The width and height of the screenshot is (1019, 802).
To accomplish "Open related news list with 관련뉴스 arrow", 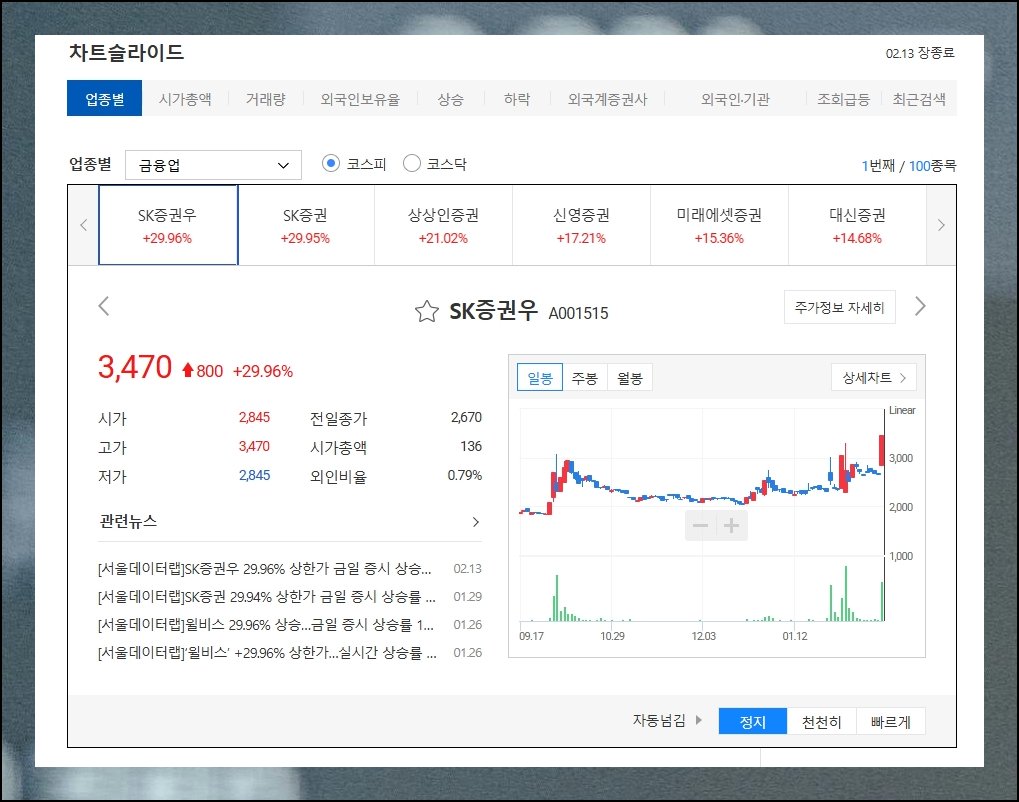I will tap(476, 521).
